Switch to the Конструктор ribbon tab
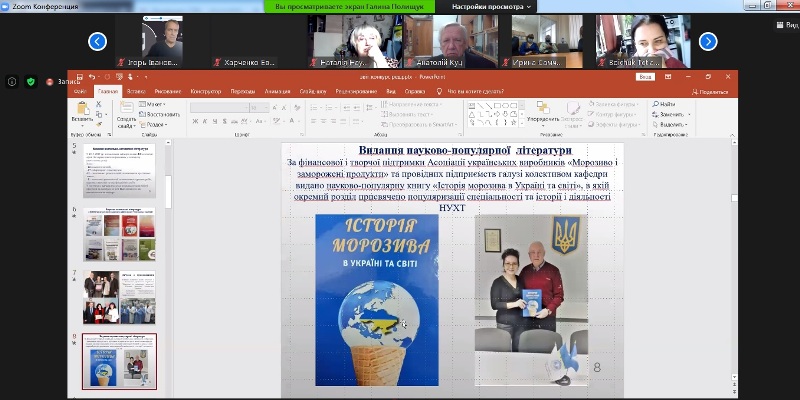This screenshot has height=400, width=800. pyautogui.click(x=206, y=91)
